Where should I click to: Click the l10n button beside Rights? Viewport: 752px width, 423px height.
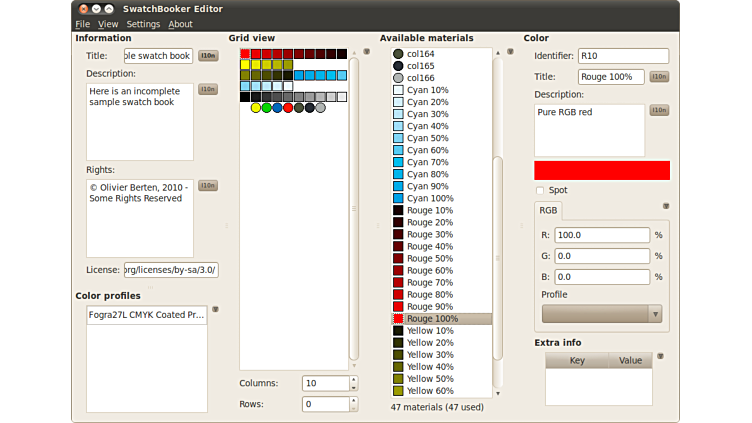click(208, 185)
